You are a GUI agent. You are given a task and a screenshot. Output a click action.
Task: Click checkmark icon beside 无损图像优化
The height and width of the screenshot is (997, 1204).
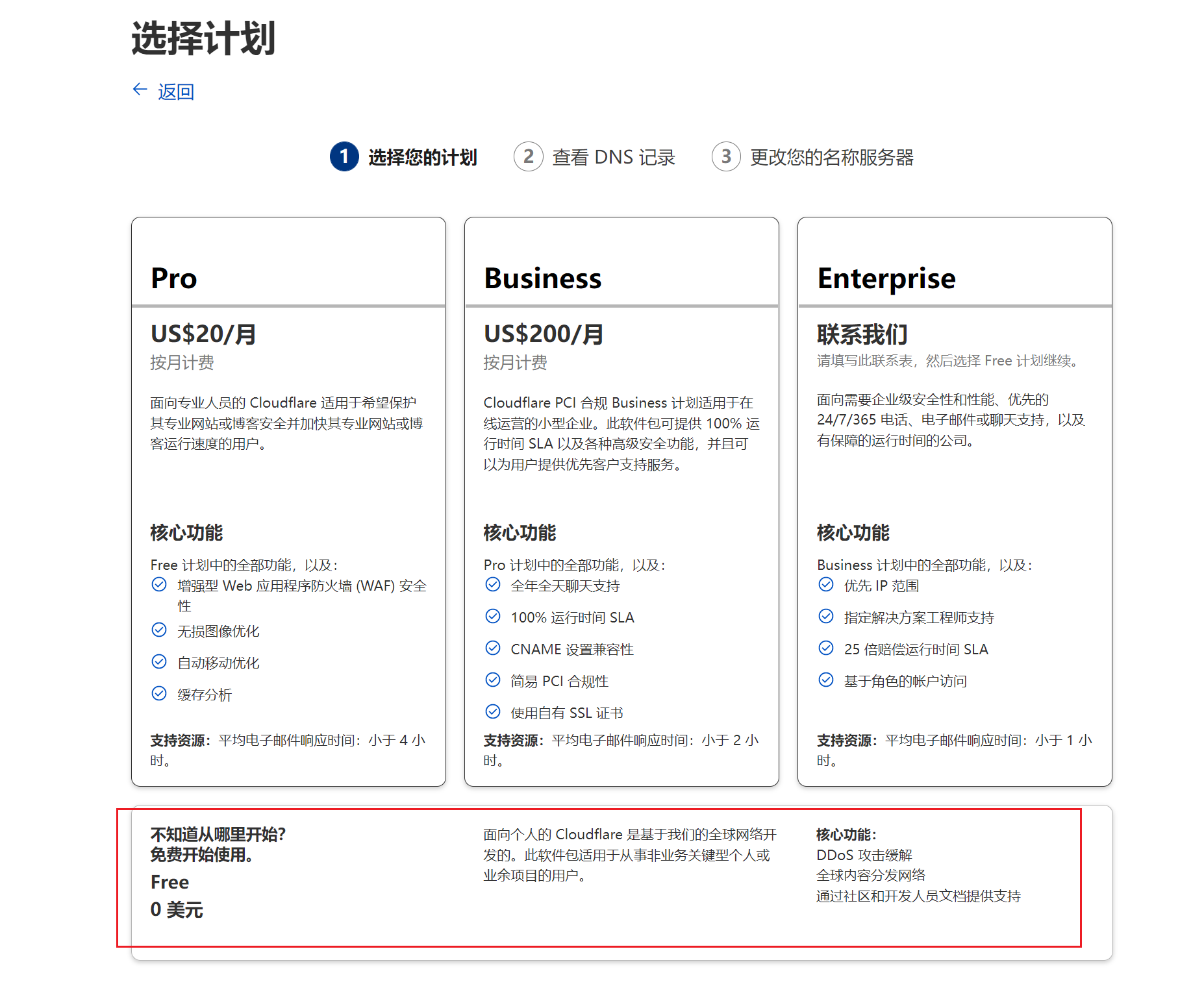(159, 630)
